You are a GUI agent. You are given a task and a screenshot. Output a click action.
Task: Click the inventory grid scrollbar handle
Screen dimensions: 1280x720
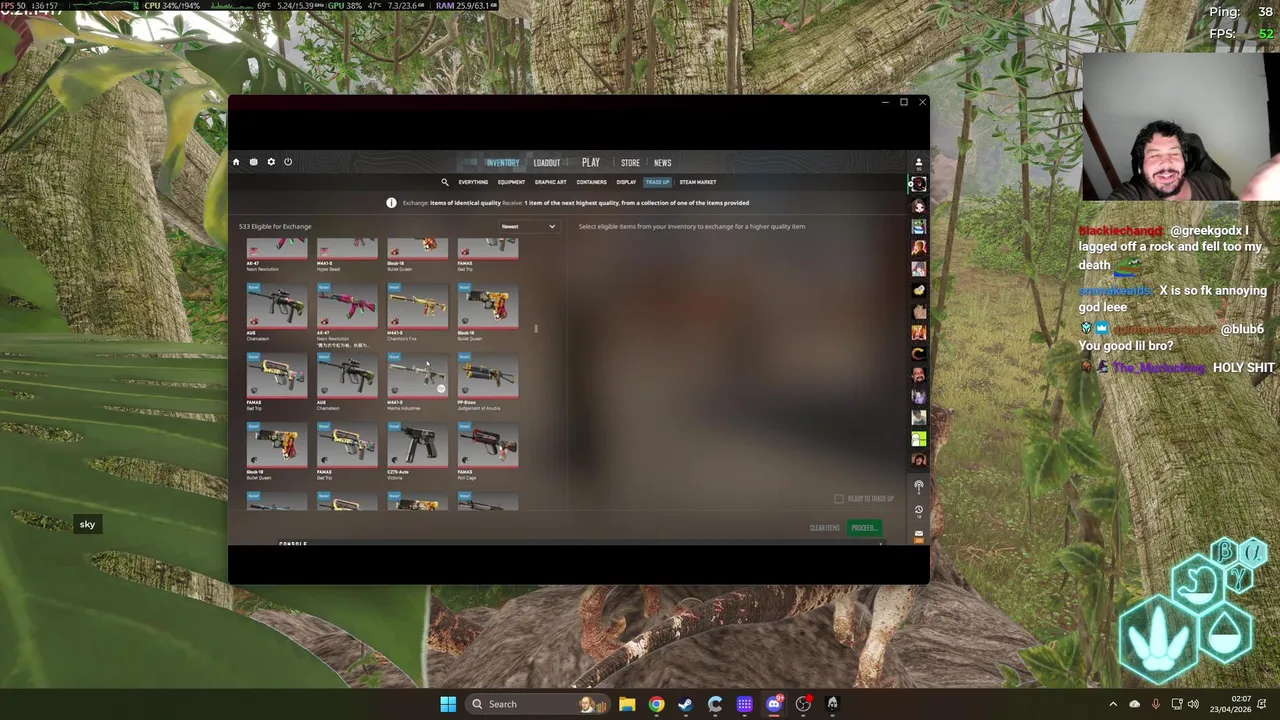click(536, 328)
